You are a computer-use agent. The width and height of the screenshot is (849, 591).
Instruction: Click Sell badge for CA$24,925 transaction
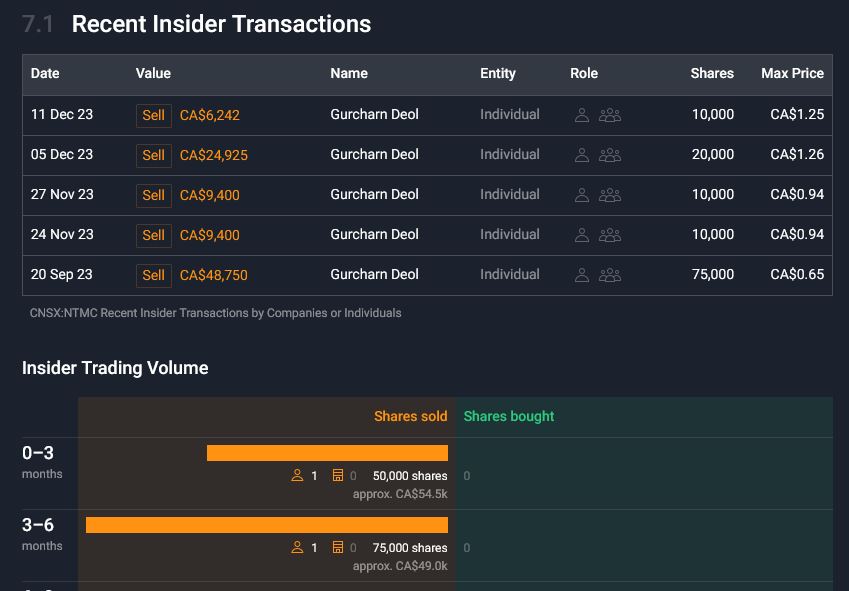tap(153, 155)
